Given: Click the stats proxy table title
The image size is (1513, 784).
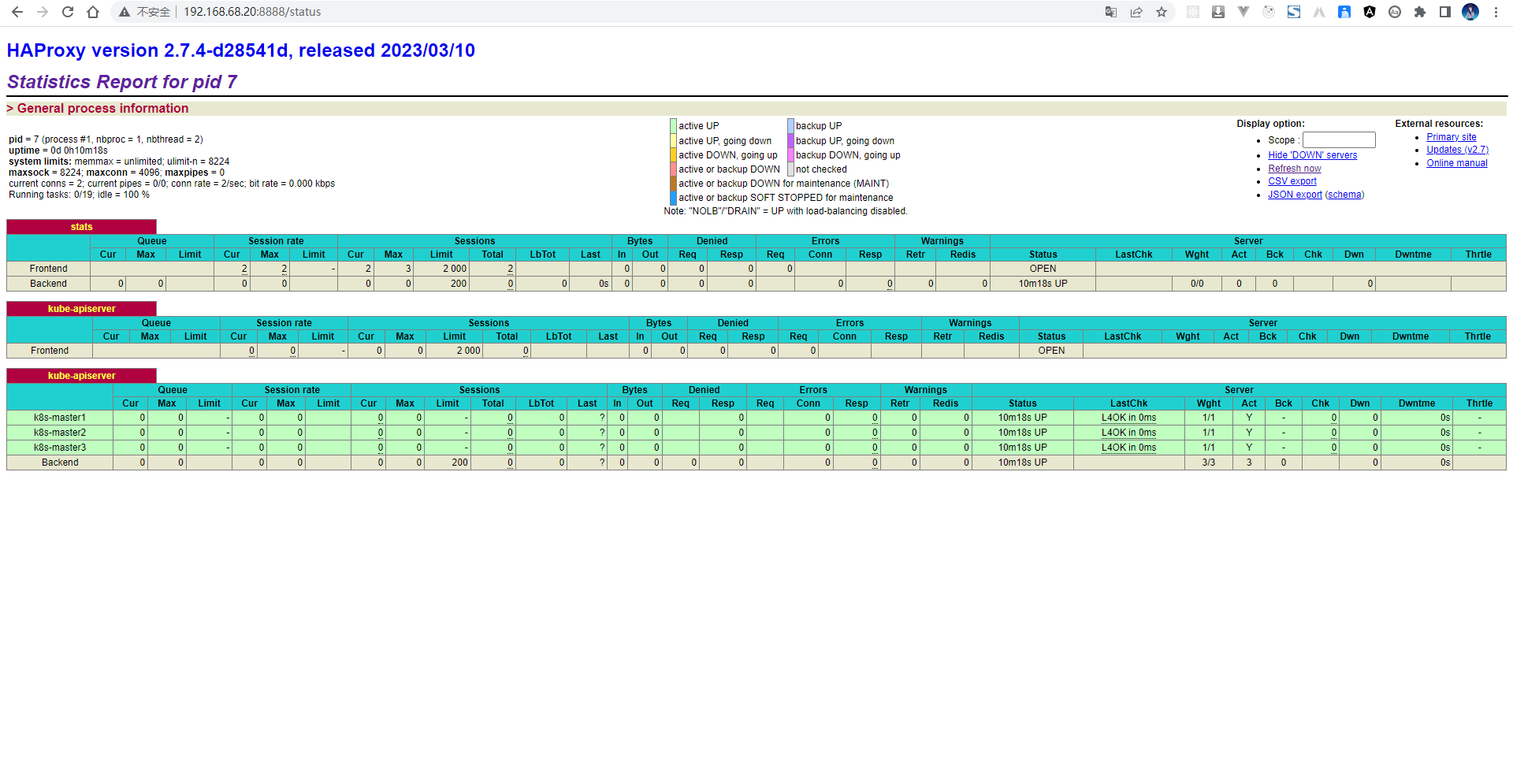Looking at the screenshot, I should (x=81, y=227).
